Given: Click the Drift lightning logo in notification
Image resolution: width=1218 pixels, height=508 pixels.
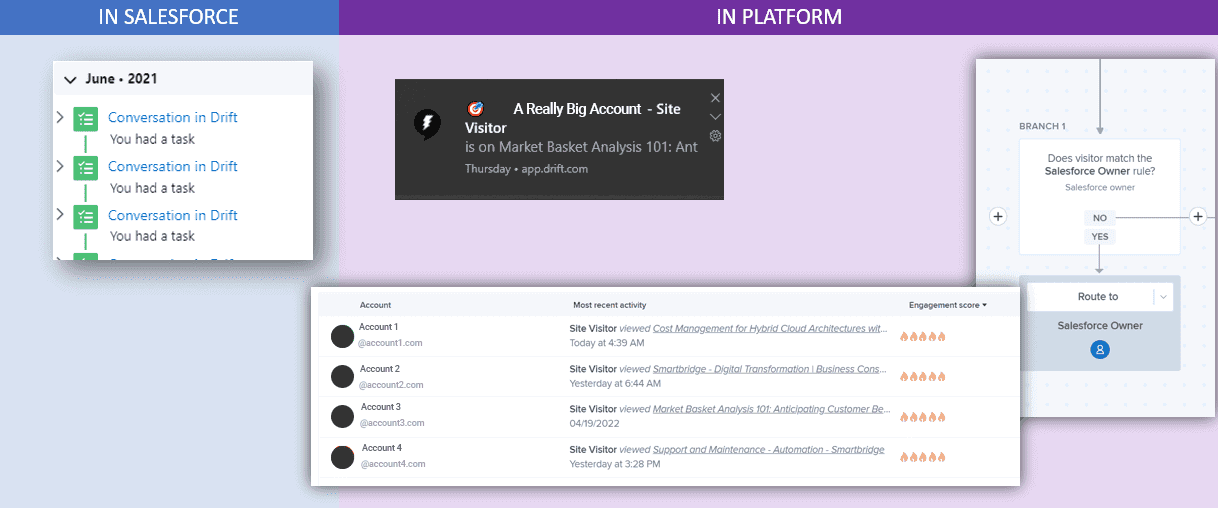Looking at the screenshot, I should [x=428, y=124].
